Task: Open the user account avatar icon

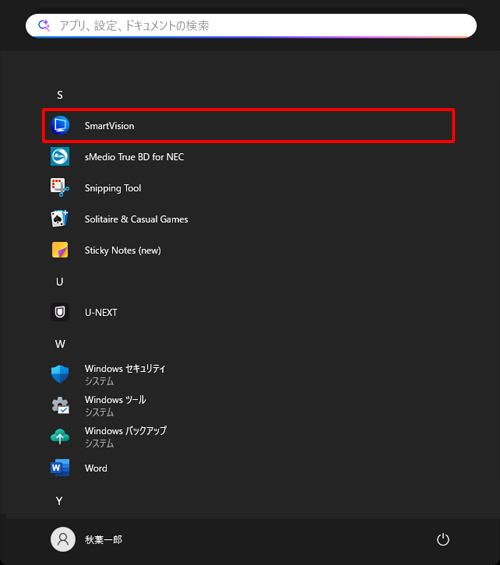Action: point(63,539)
